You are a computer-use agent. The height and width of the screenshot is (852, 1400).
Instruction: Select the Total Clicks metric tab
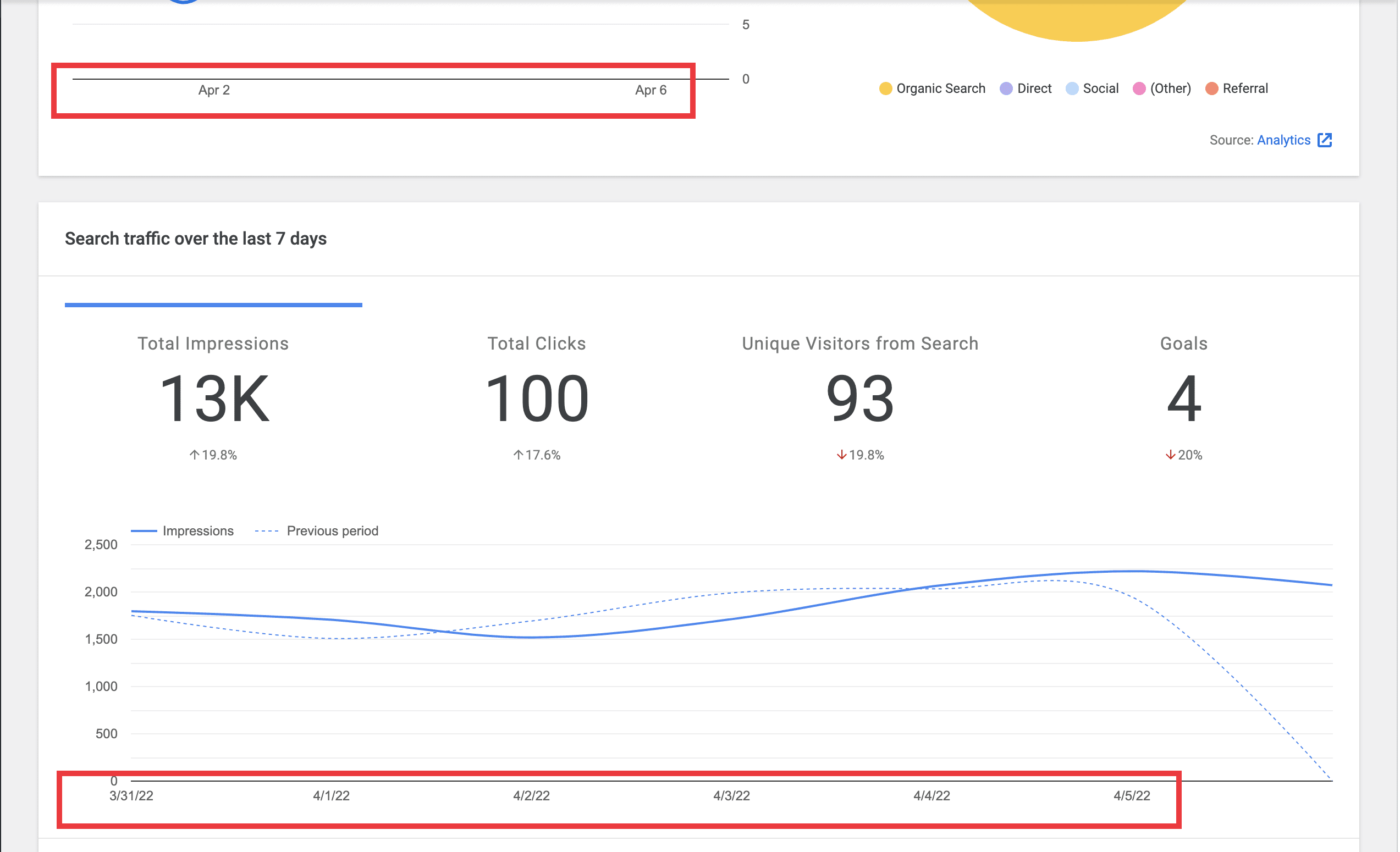click(536, 343)
